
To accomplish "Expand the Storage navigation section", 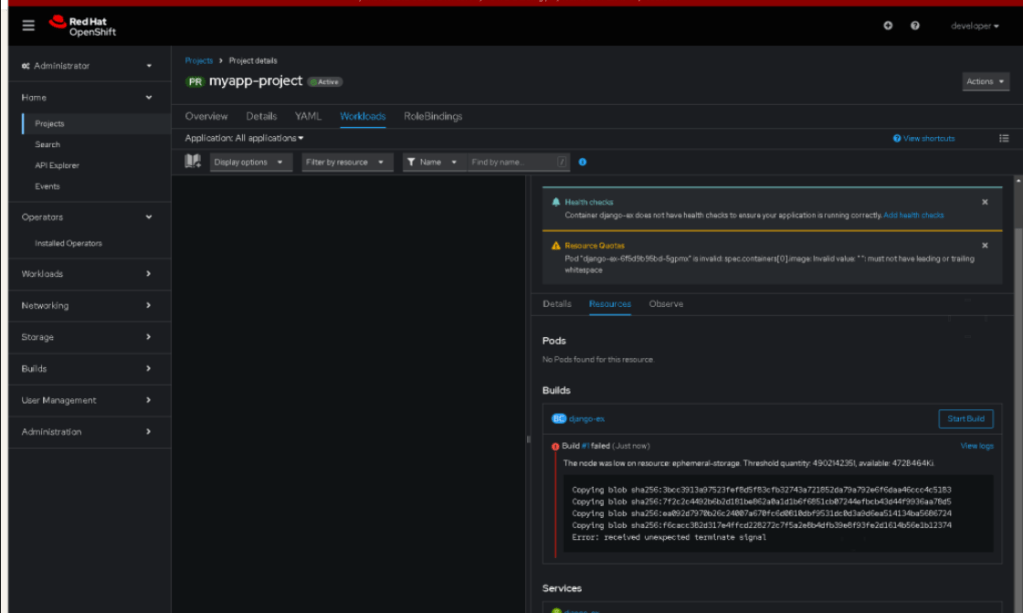I will pos(86,337).
